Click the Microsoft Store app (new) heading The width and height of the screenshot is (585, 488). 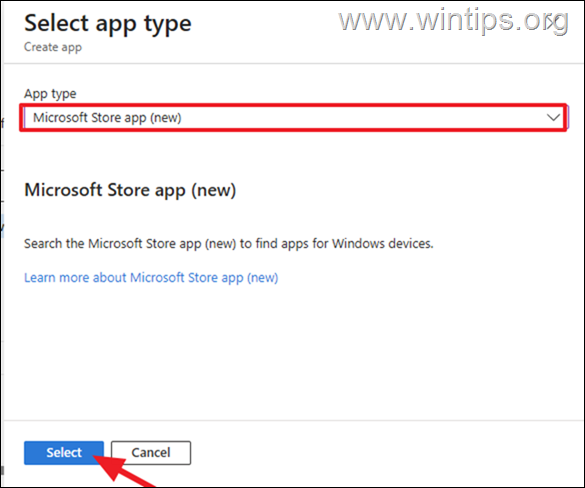[130, 190]
